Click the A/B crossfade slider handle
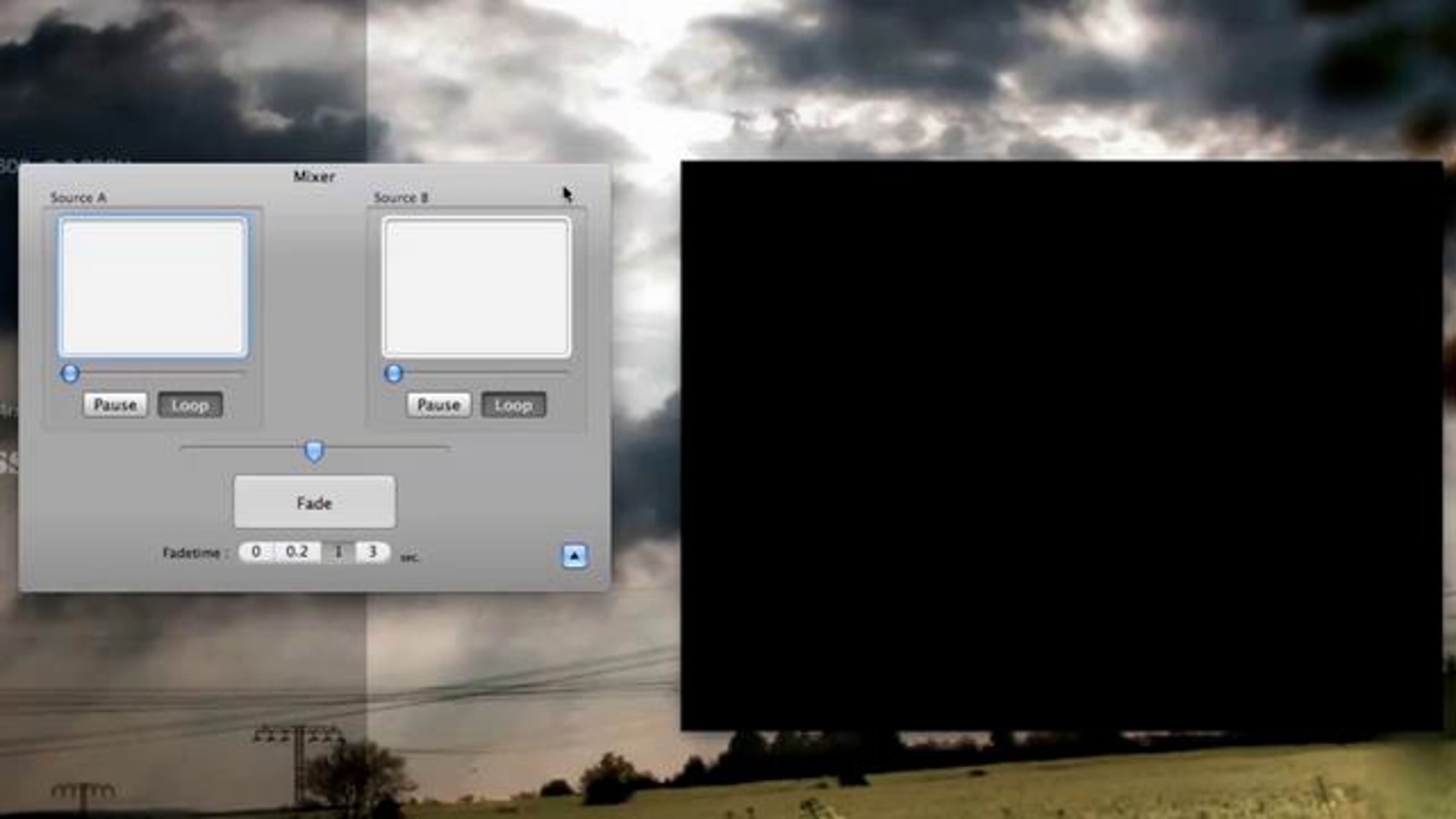Screen dimensions: 1456x819 point(314,451)
